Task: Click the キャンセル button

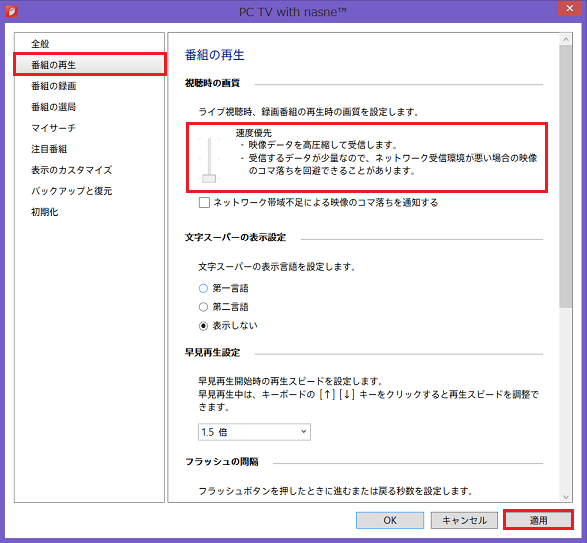Action: click(464, 520)
